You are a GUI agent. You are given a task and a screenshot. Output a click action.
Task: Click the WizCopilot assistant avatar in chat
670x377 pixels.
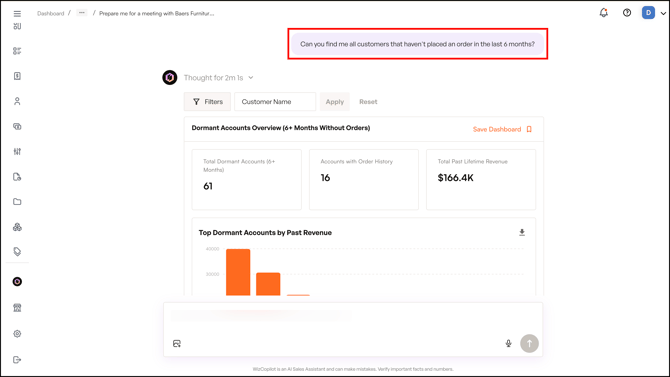pyautogui.click(x=170, y=77)
